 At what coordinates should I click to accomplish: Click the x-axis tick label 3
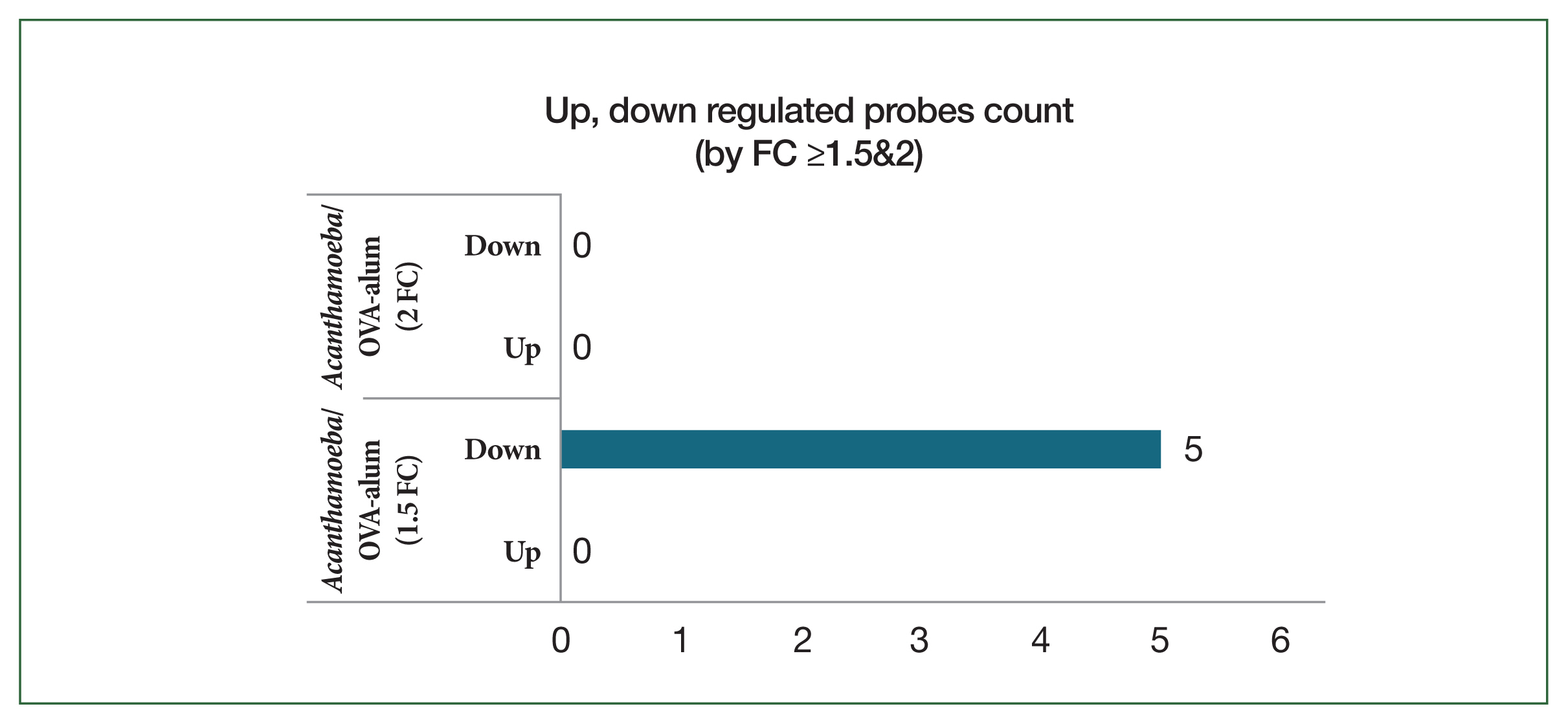click(x=919, y=641)
